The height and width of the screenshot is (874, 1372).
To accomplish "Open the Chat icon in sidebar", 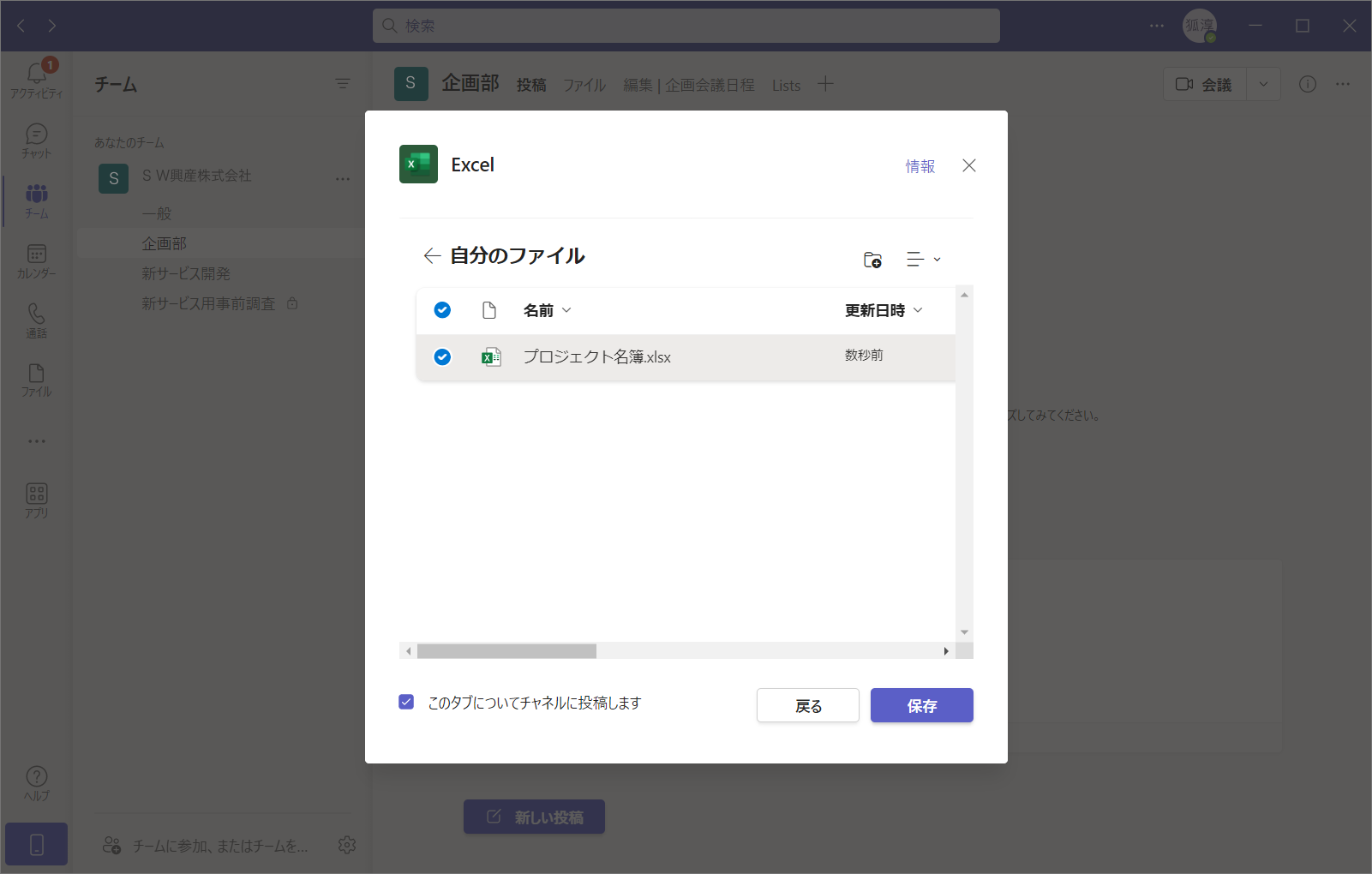I will tap(36, 135).
